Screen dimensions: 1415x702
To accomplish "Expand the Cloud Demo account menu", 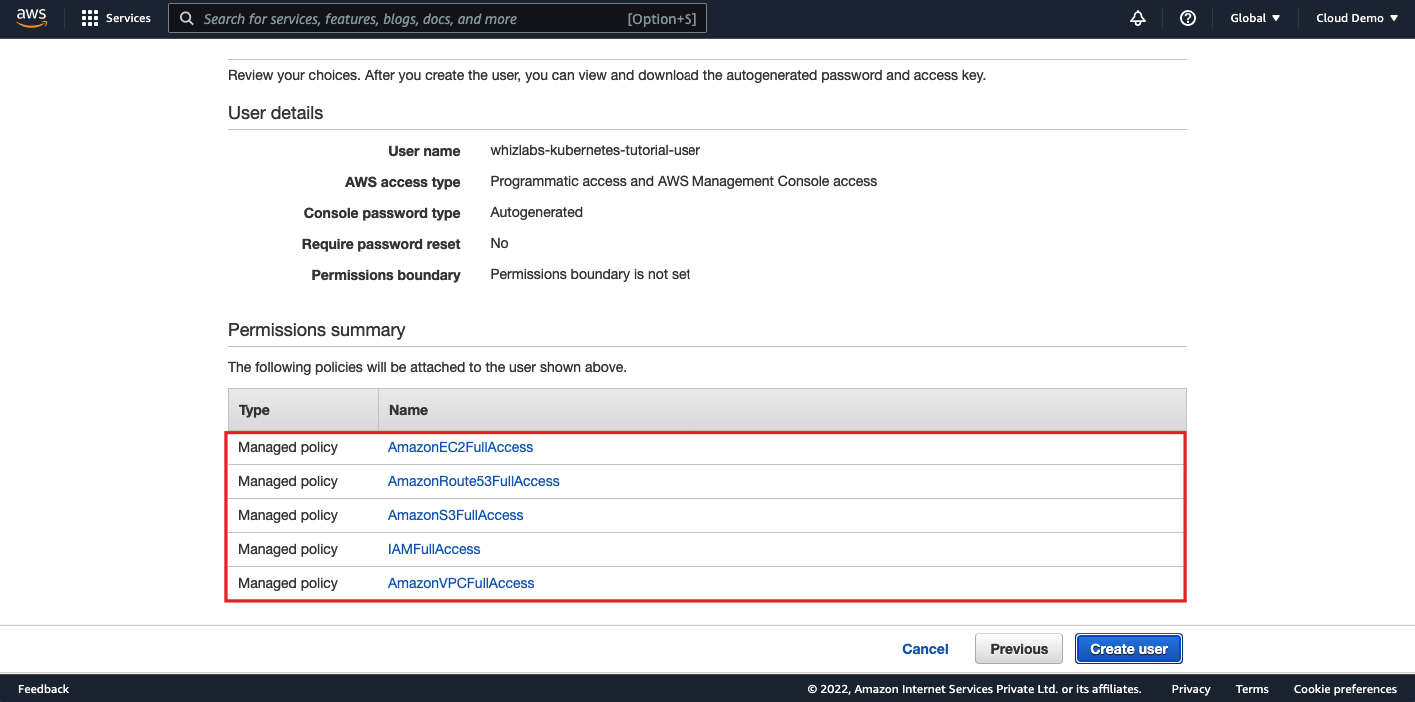I will pyautogui.click(x=1357, y=18).
